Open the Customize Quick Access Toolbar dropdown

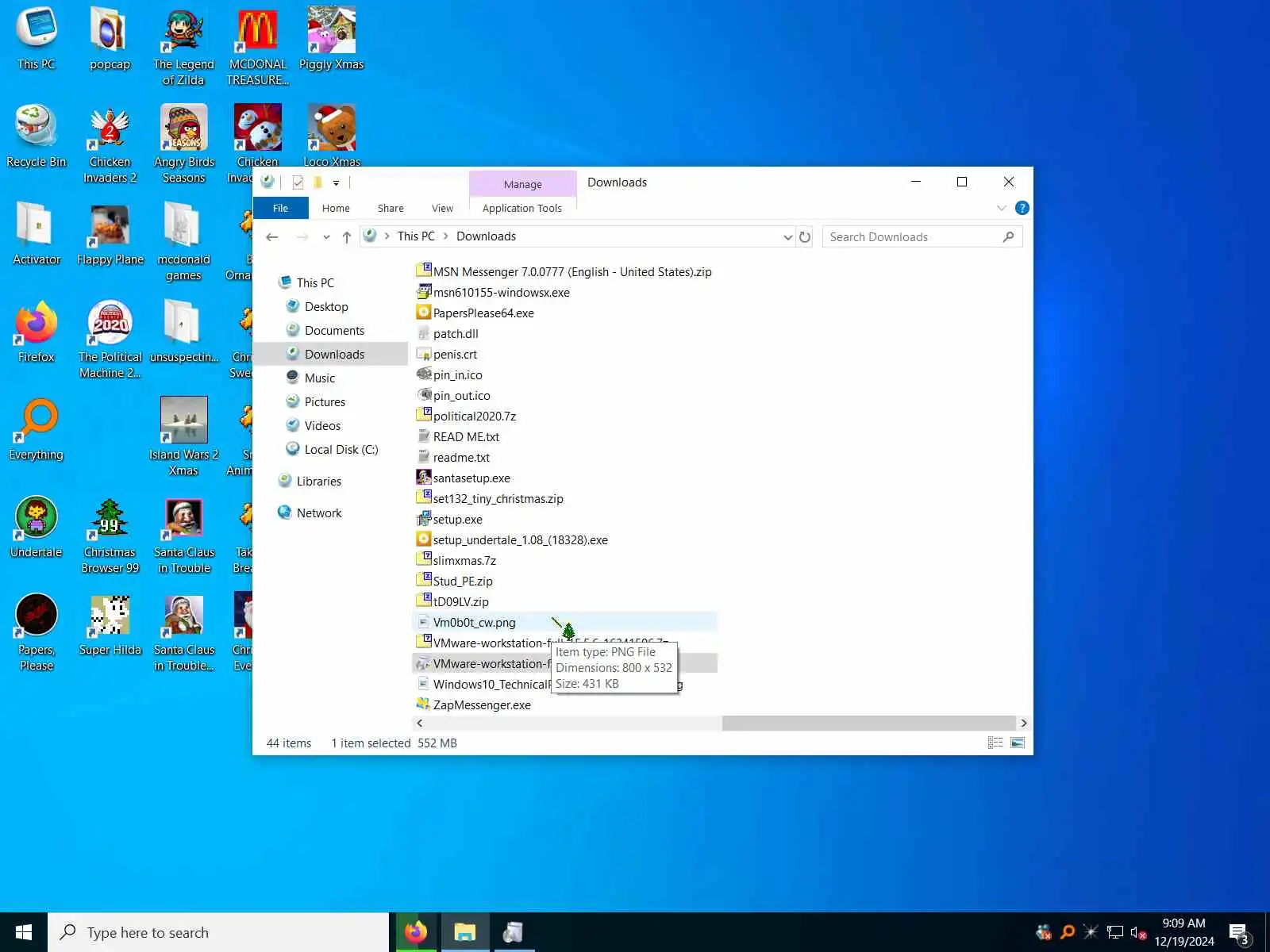336,182
